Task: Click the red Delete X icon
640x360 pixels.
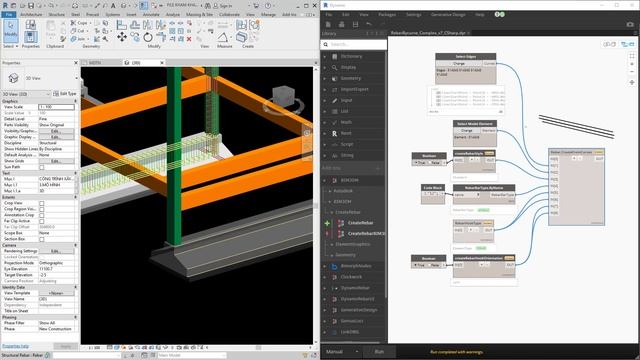Action: click(x=189, y=39)
